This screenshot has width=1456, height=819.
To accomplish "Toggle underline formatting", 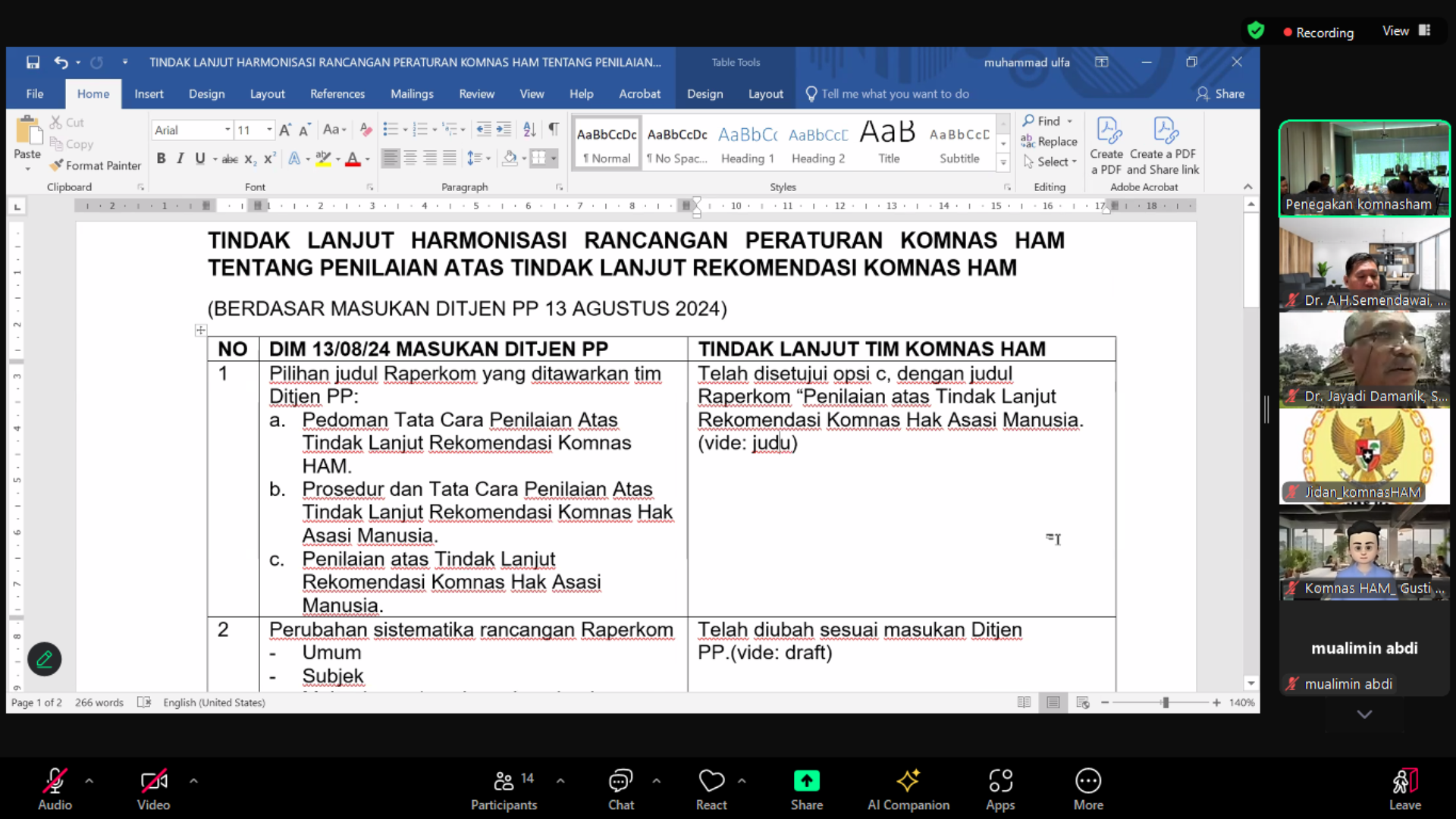I will (199, 158).
